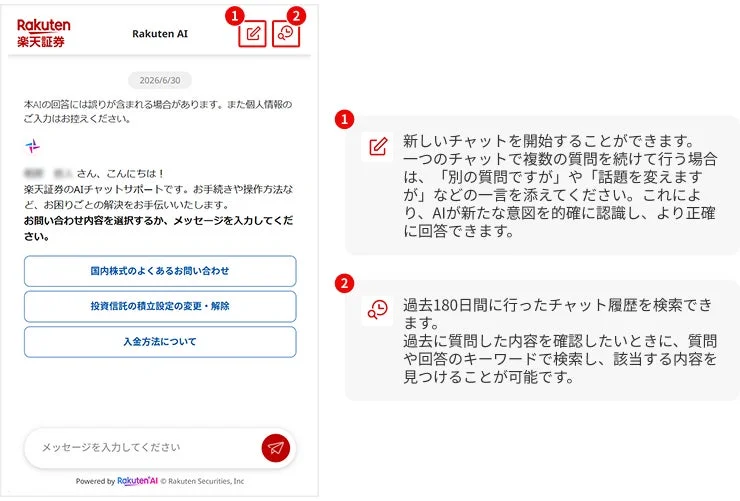Select 入金方法について button
740x501 pixels.
[x=160, y=342]
